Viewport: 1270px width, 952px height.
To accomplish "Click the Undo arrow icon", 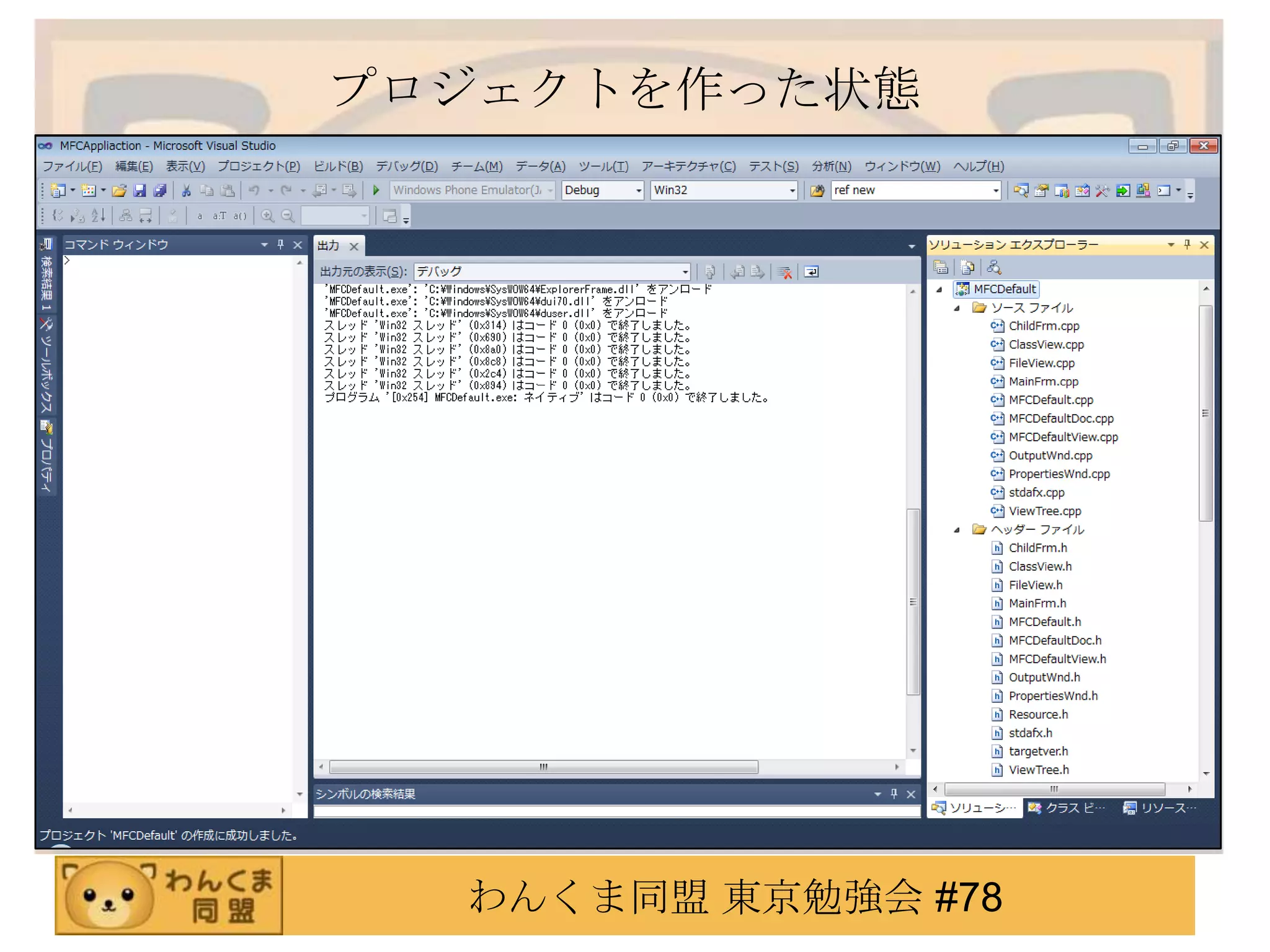I will pos(254,190).
